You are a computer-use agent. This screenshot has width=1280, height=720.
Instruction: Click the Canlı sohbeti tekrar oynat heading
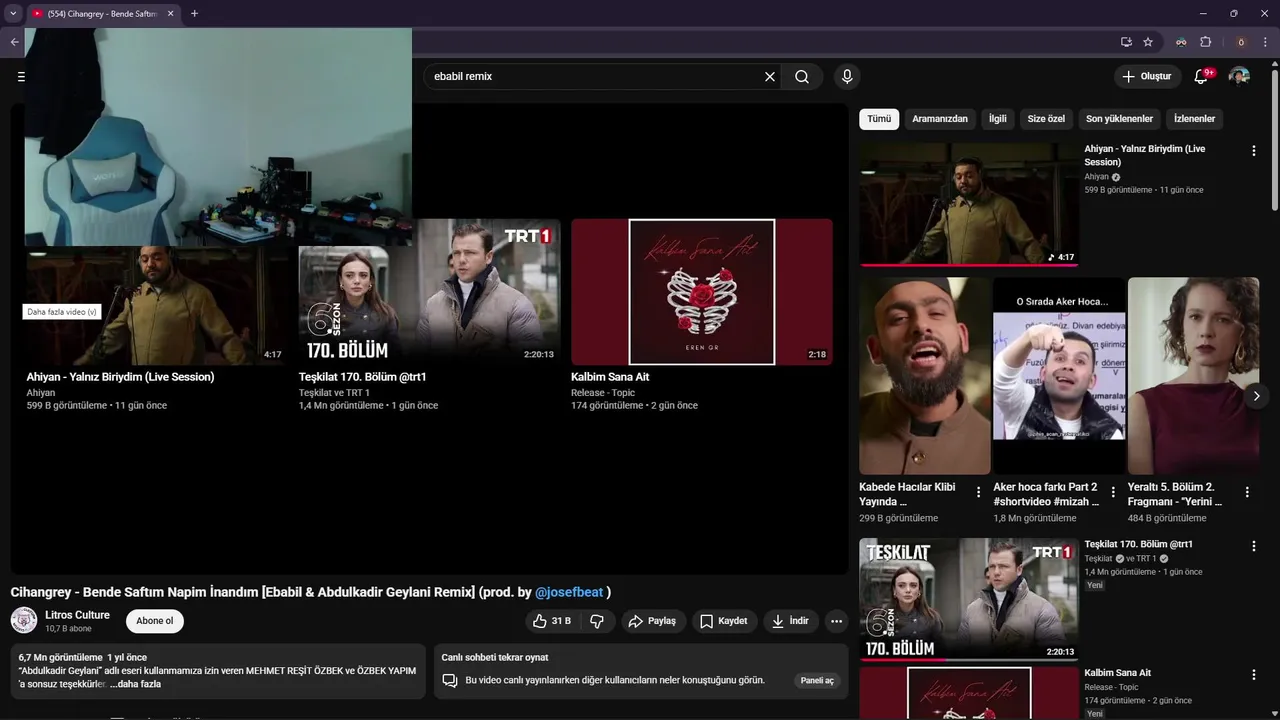point(494,658)
